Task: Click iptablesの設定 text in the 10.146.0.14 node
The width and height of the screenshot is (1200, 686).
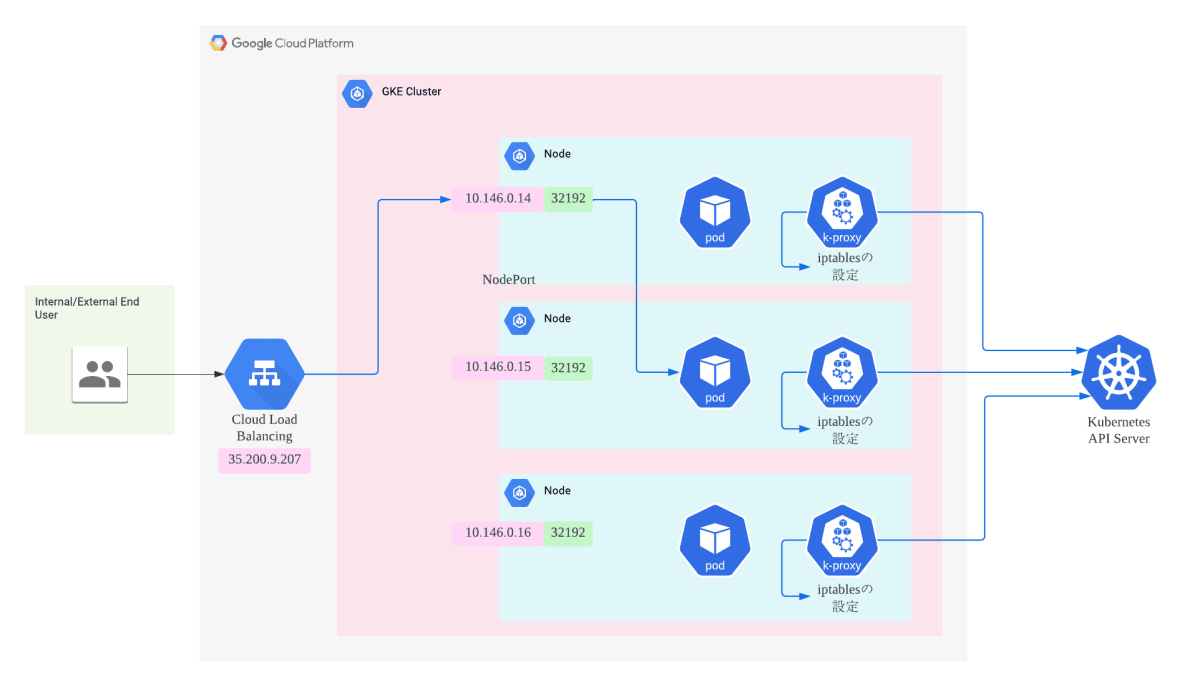Action: [x=845, y=266]
